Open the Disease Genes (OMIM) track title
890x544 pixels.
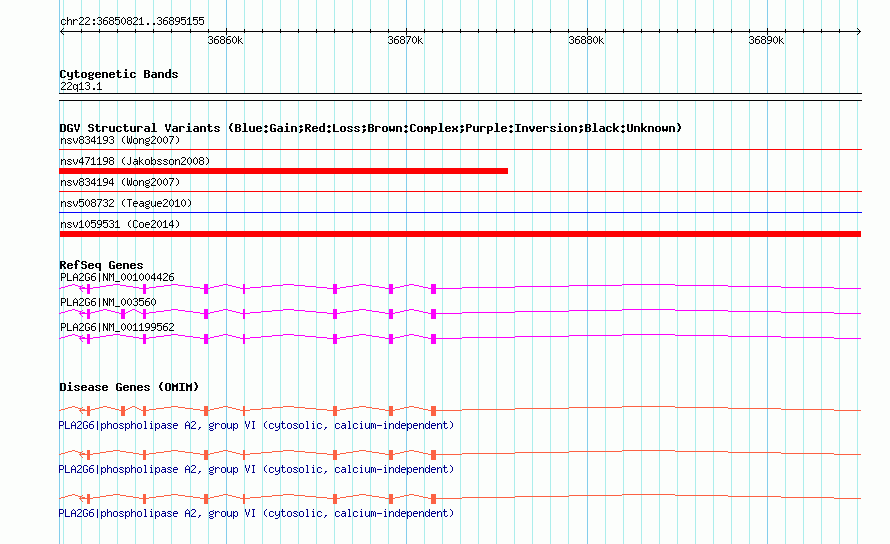pos(129,387)
